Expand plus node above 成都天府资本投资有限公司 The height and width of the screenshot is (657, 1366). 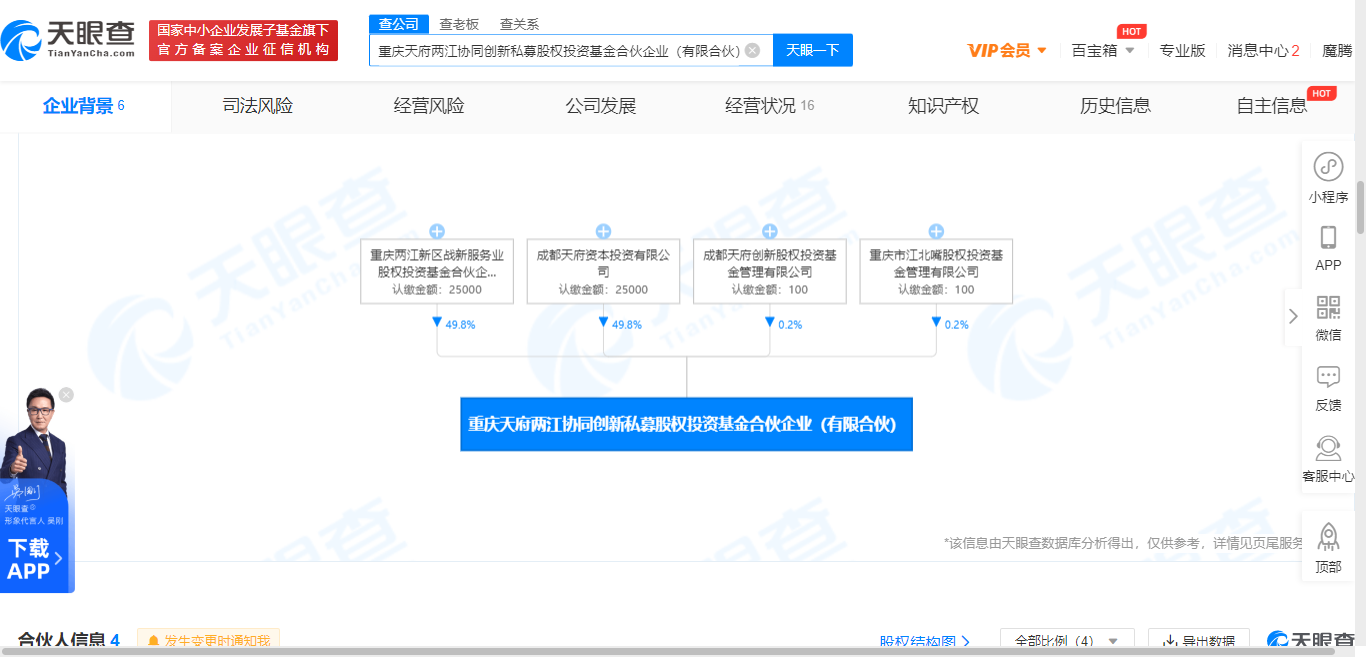click(x=603, y=232)
